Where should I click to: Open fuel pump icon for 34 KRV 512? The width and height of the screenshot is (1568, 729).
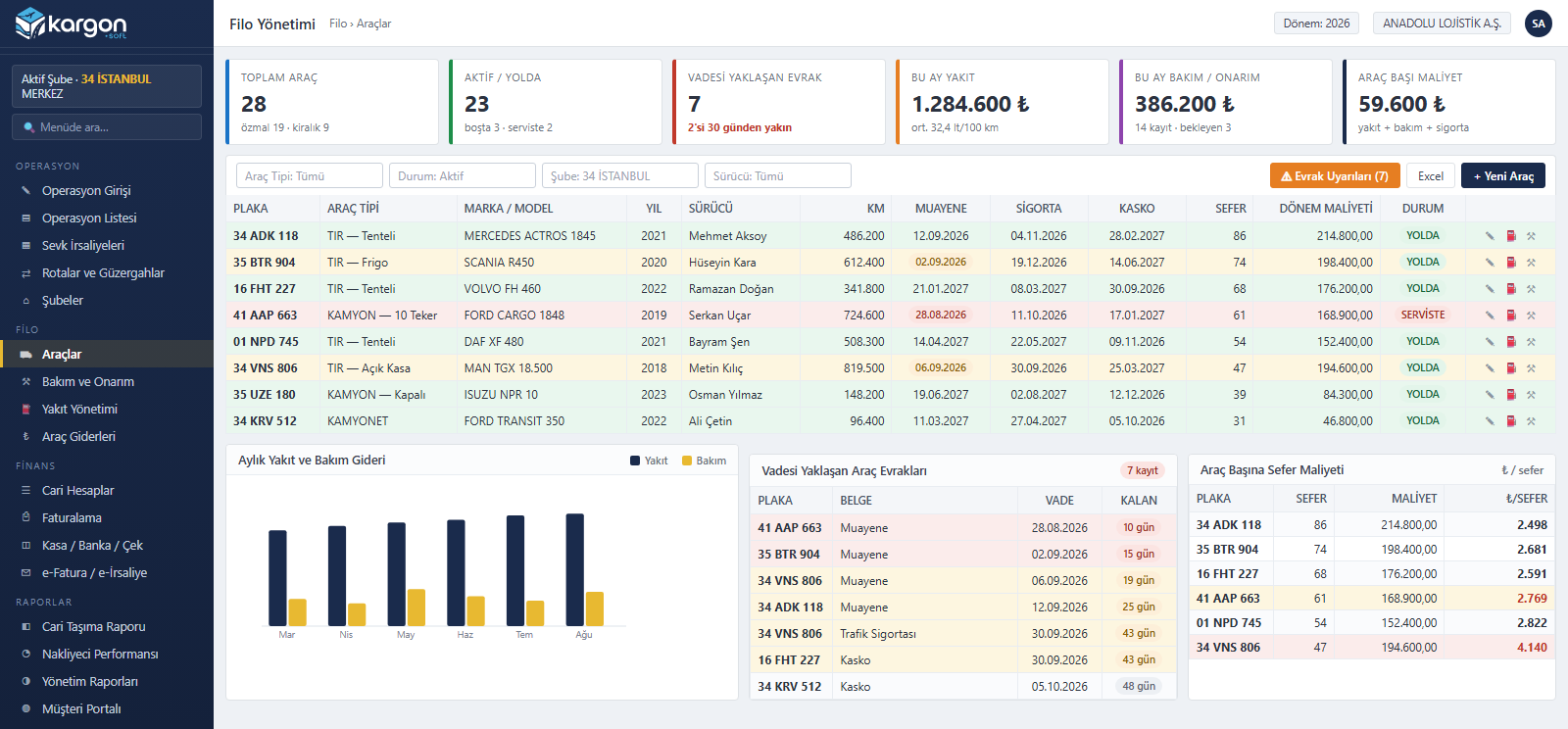coord(1511,421)
